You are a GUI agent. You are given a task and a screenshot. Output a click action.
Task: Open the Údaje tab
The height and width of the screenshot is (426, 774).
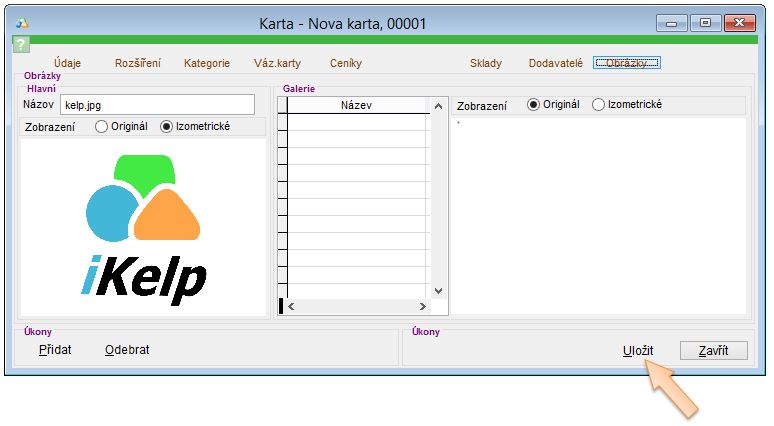pyautogui.click(x=68, y=63)
